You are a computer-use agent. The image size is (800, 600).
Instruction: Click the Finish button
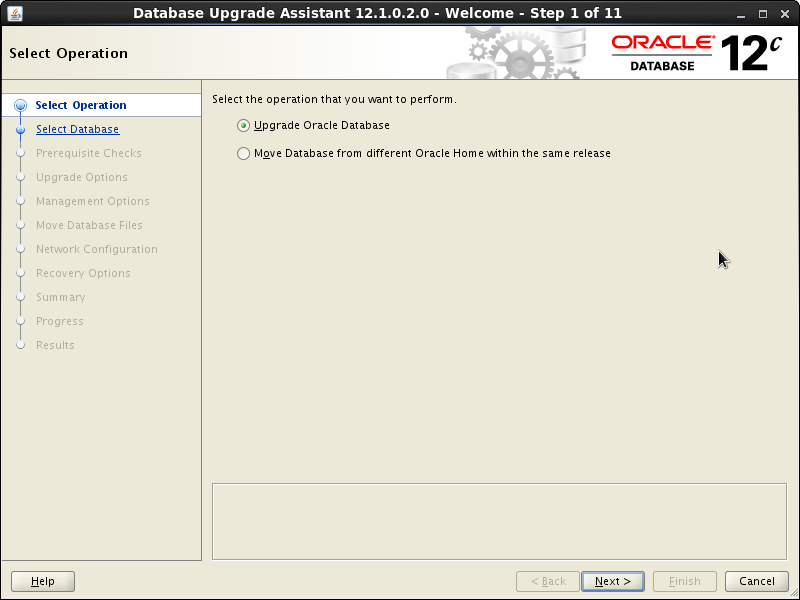coord(684,581)
